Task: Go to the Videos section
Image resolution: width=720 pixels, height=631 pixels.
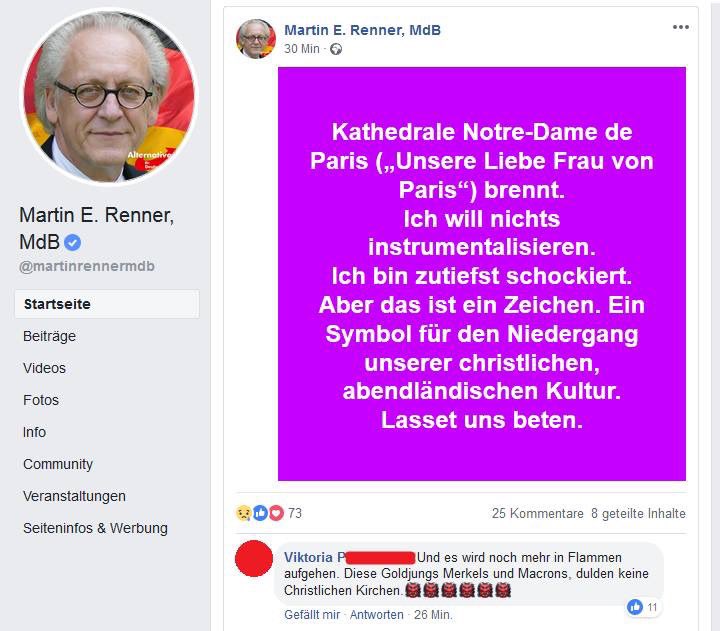Action: click(x=45, y=368)
